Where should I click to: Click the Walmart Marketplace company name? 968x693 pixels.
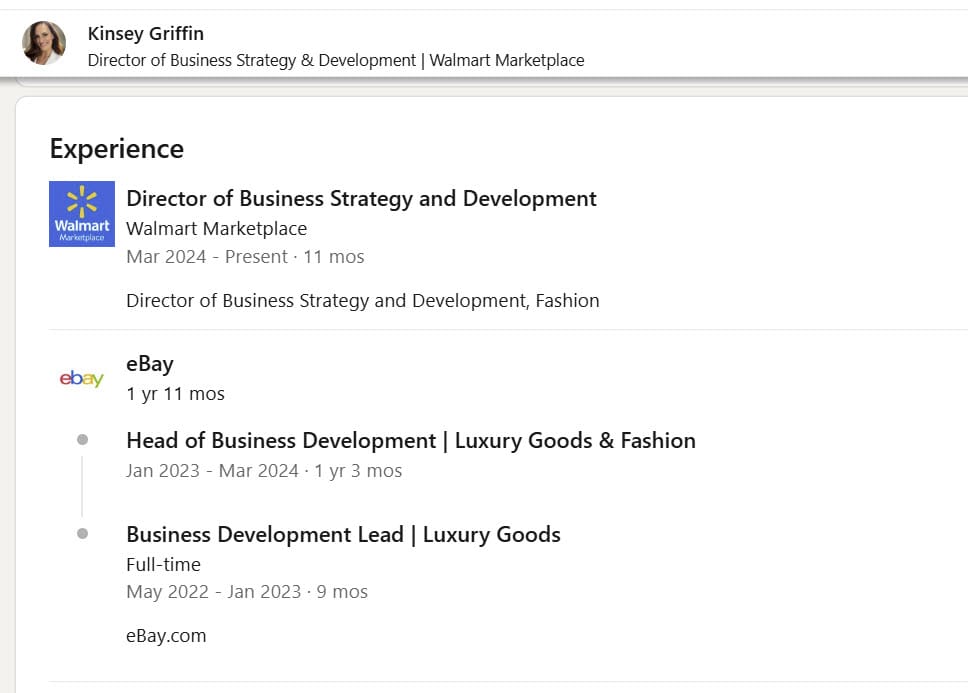coord(217,229)
